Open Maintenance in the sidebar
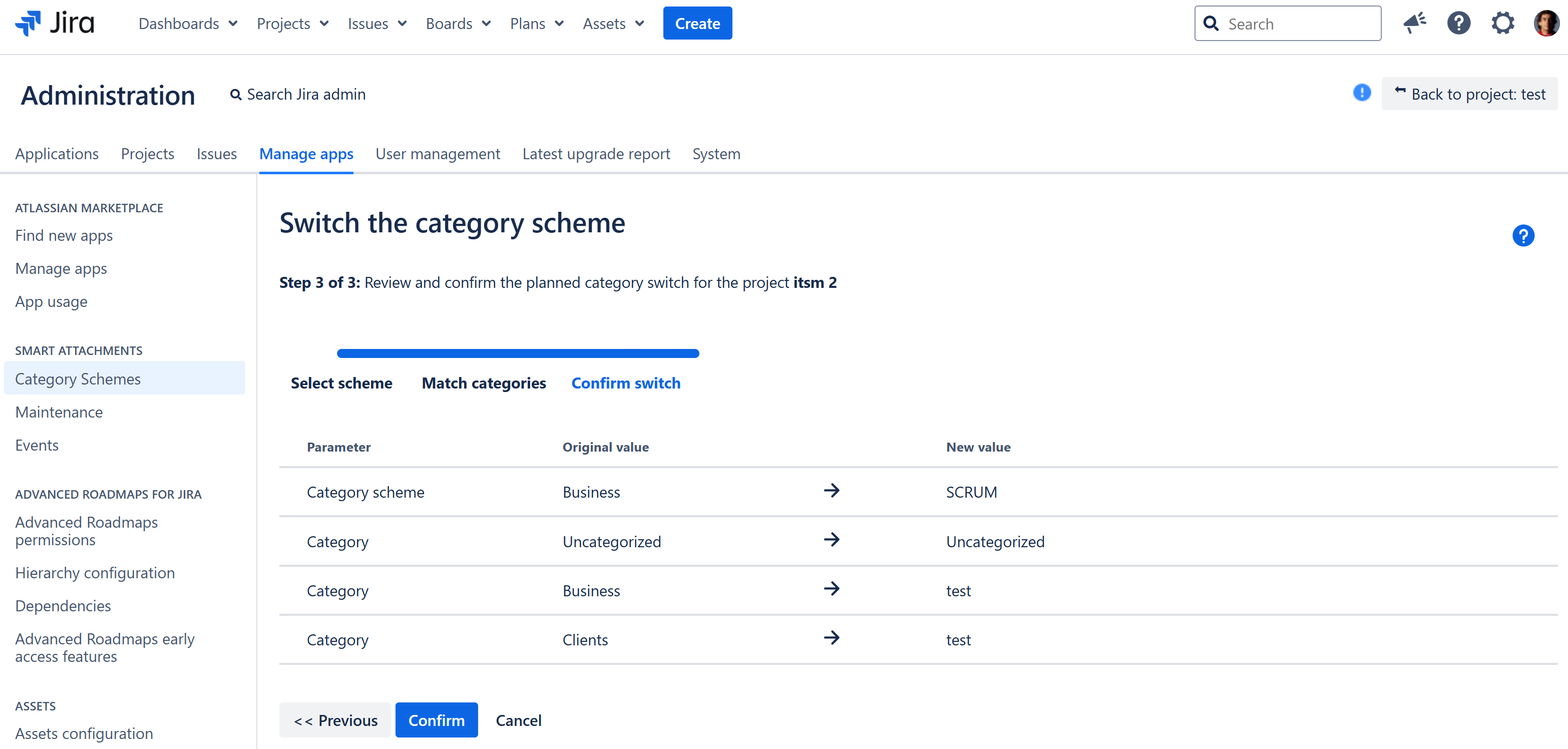This screenshot has height=749, width=1568. tap(59, 412)
